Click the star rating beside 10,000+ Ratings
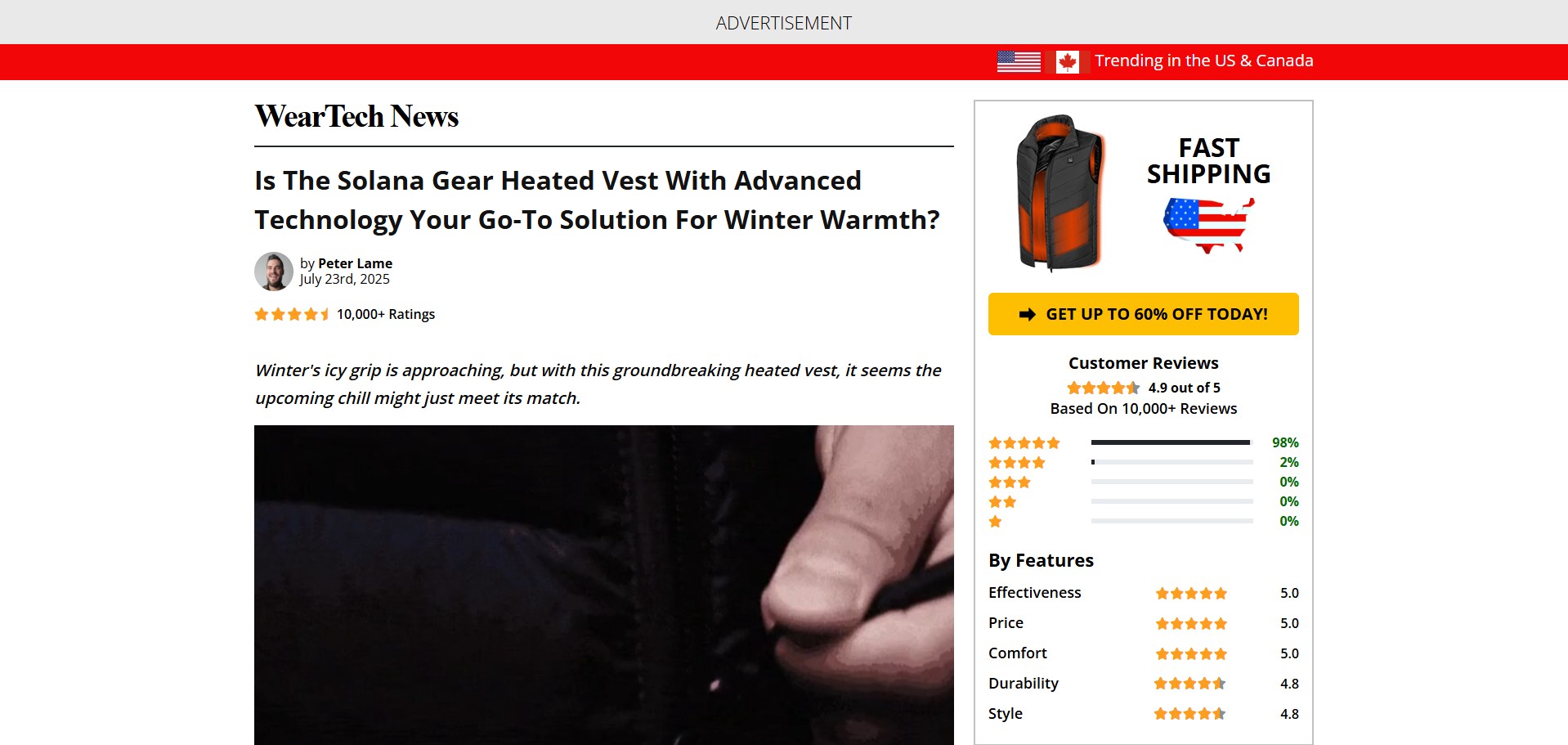Viewport: 1568px width, 745px height. [x=292, y=314]
